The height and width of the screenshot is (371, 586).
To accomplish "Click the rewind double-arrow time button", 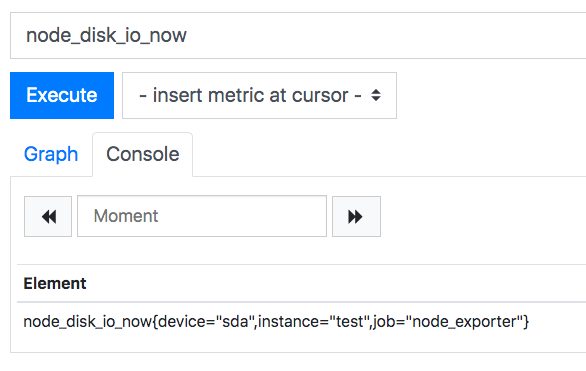I will coord(48,216).
